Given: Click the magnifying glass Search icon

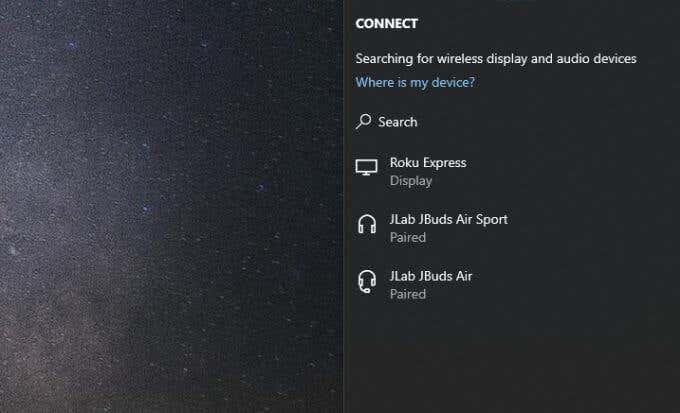Looking at the screenshot, I should click(x=363, y=121).
